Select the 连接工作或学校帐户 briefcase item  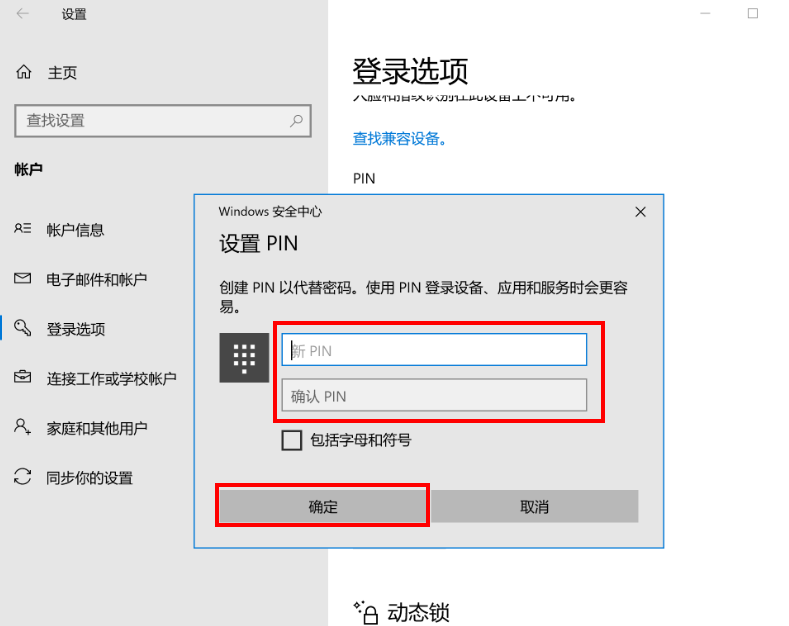click(111, 378)
